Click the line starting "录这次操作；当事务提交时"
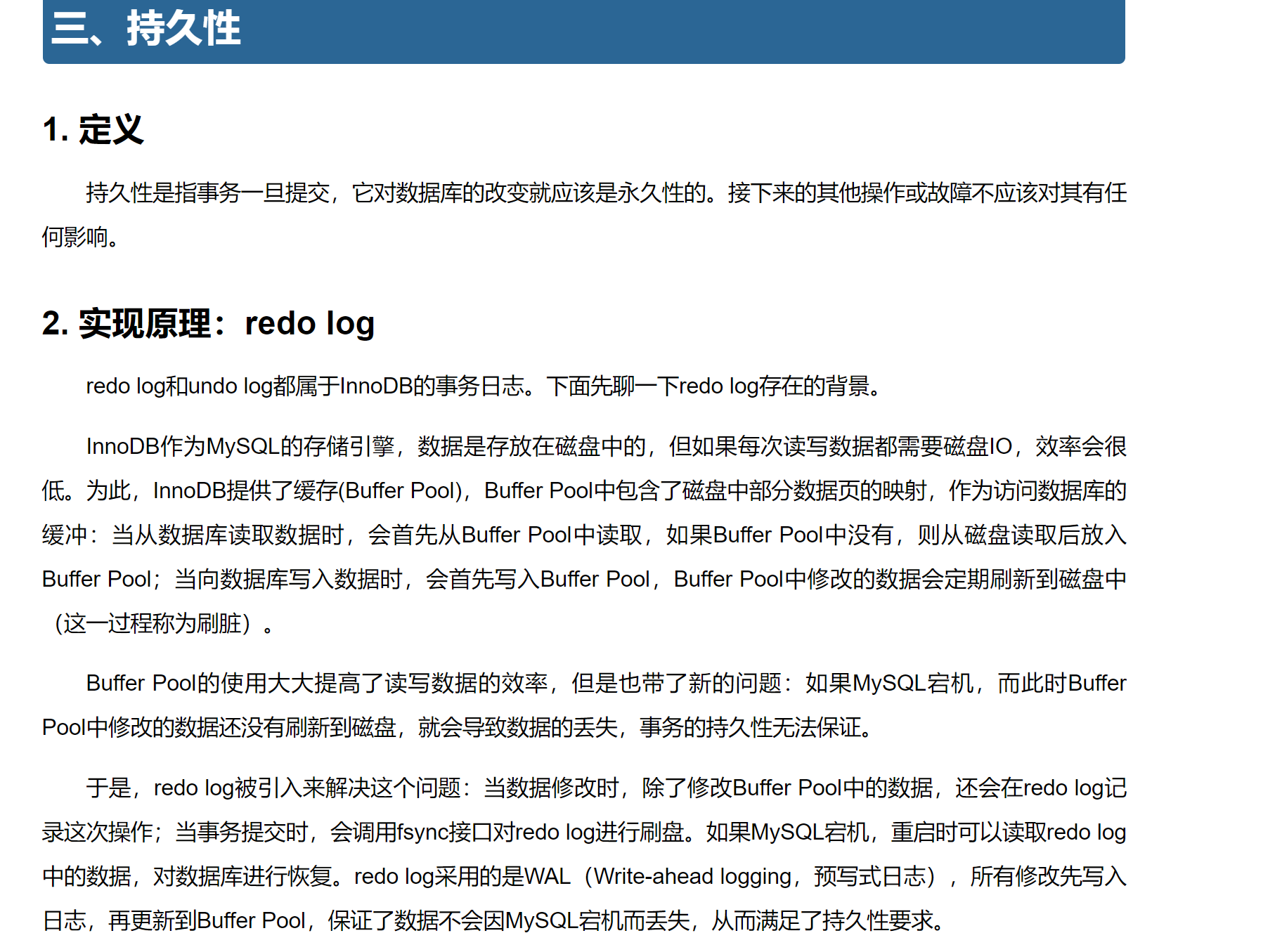Screen dimensions: 1275x952 coord(584,832)
